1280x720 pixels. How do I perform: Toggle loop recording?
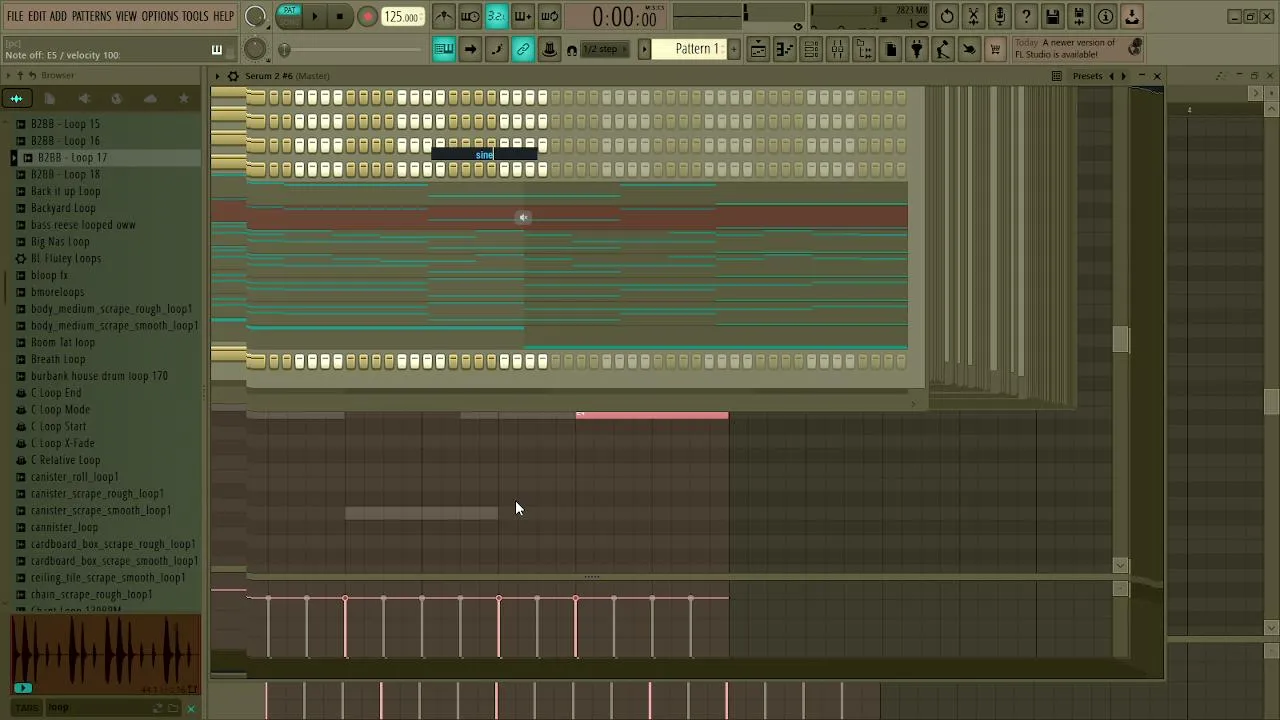(549, 16)
